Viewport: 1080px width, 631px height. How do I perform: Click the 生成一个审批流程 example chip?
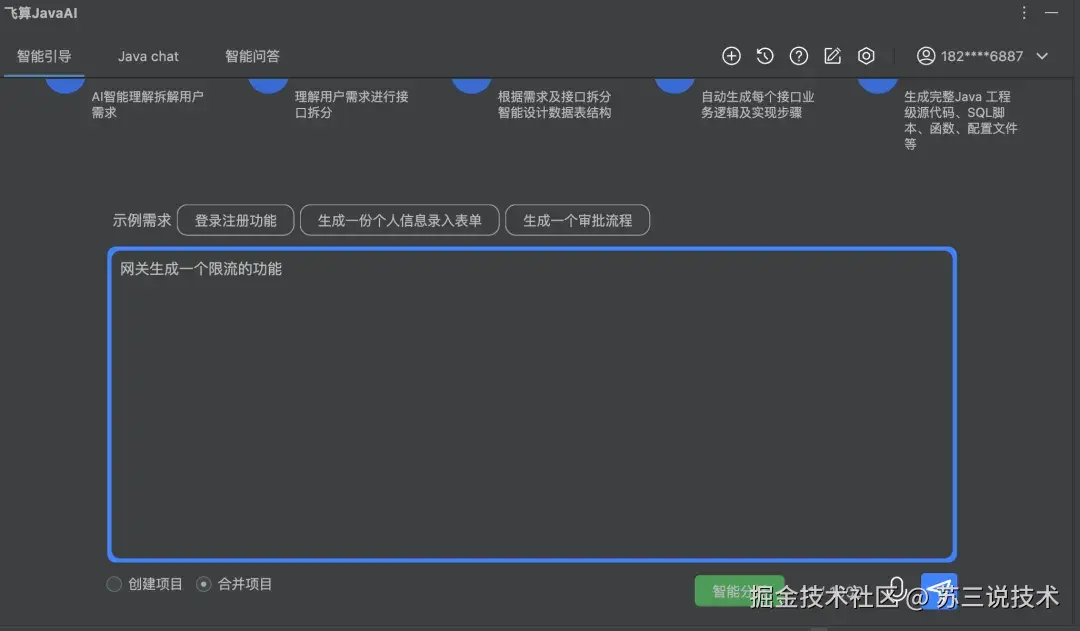(578, 220)
